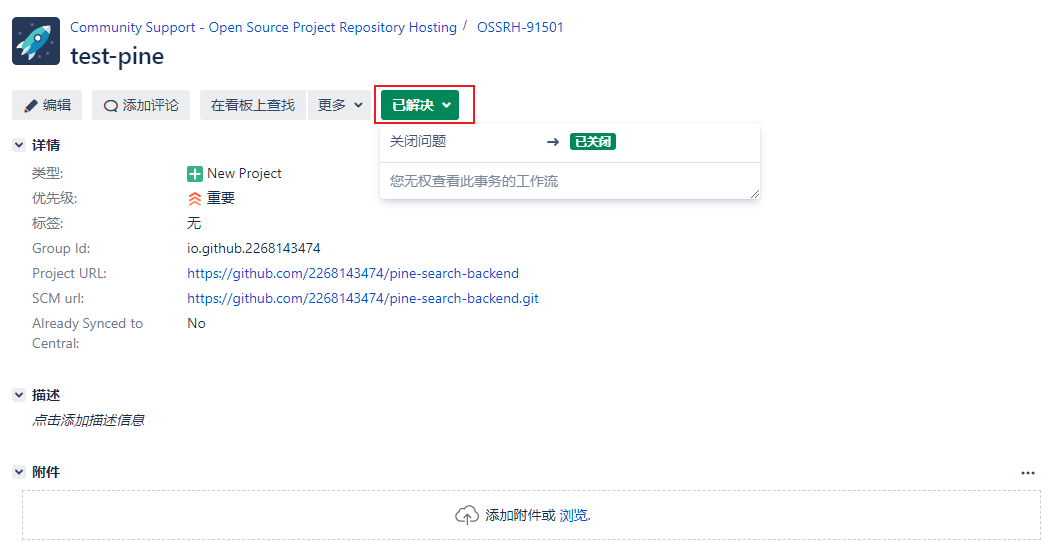Click 点击添加描述信息 to add description
Screen dimensions: 1051x556
click(88, 420)
